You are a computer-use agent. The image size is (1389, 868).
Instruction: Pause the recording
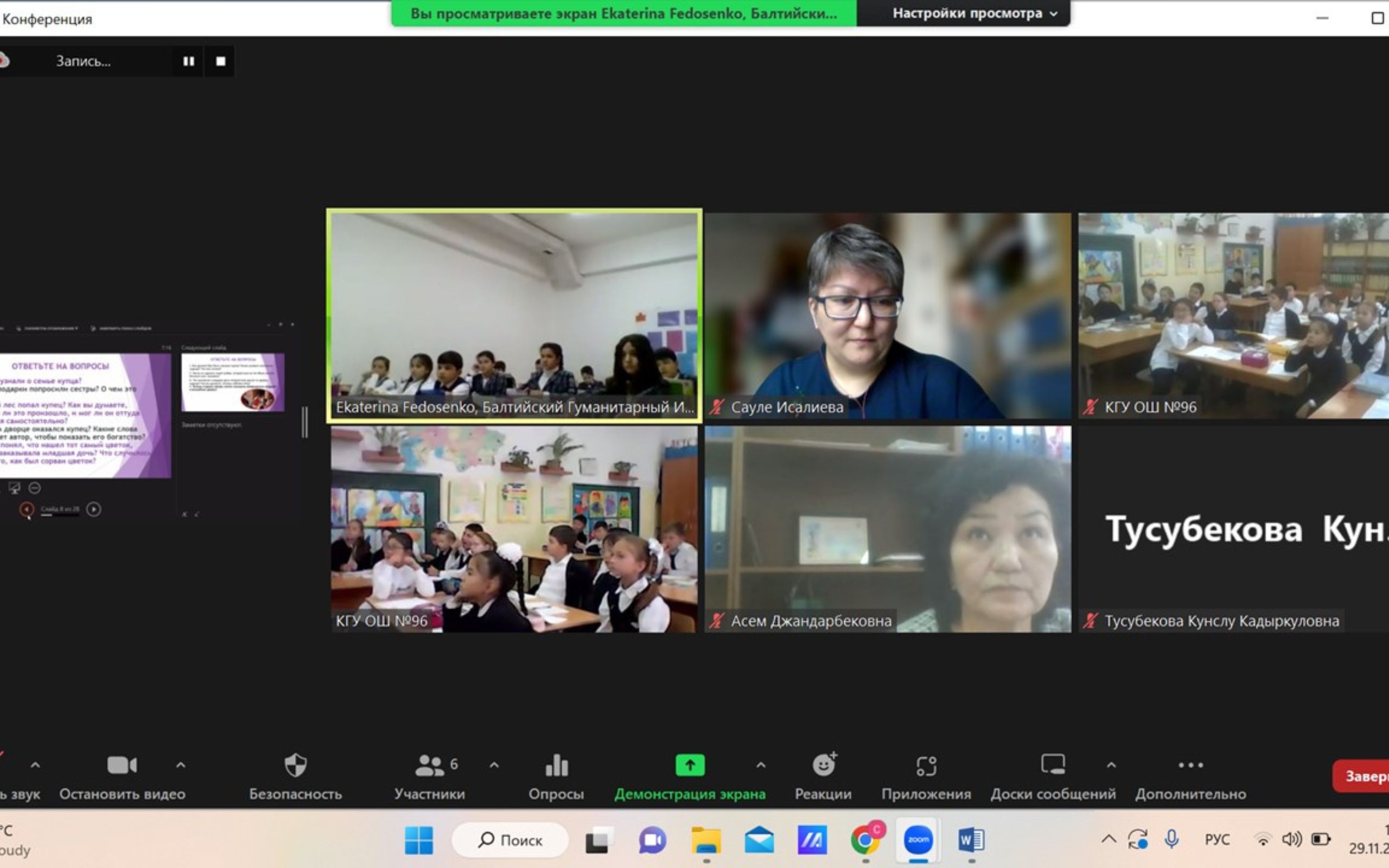point(188,61)
